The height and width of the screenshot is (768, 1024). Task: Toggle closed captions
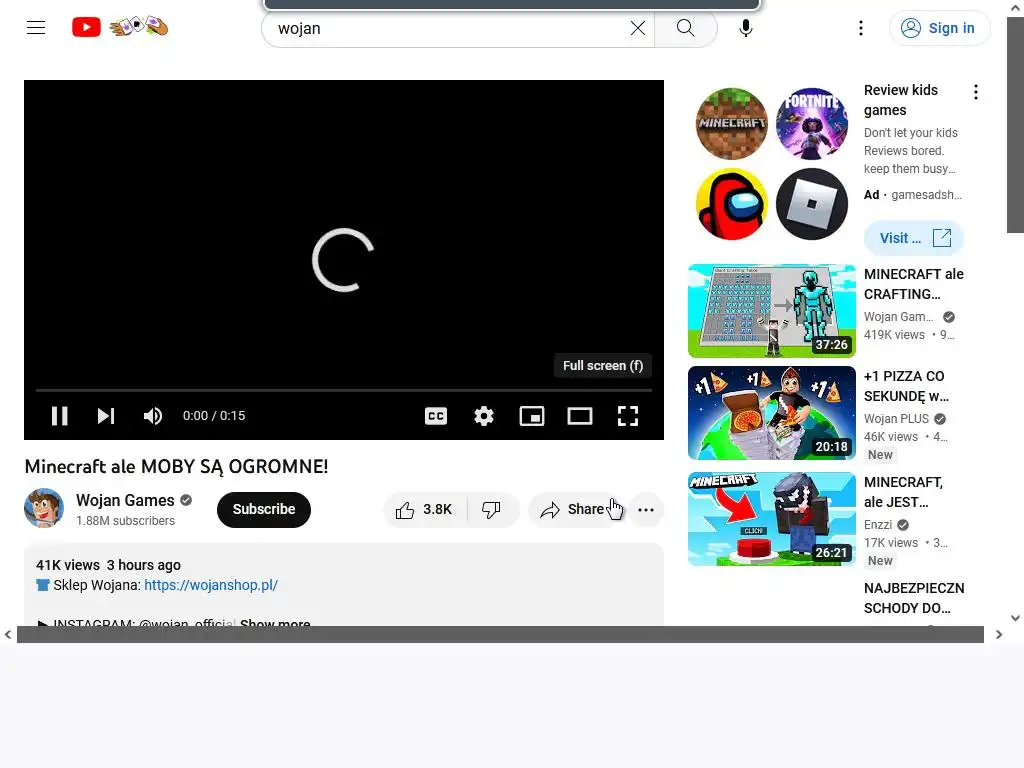436,416
